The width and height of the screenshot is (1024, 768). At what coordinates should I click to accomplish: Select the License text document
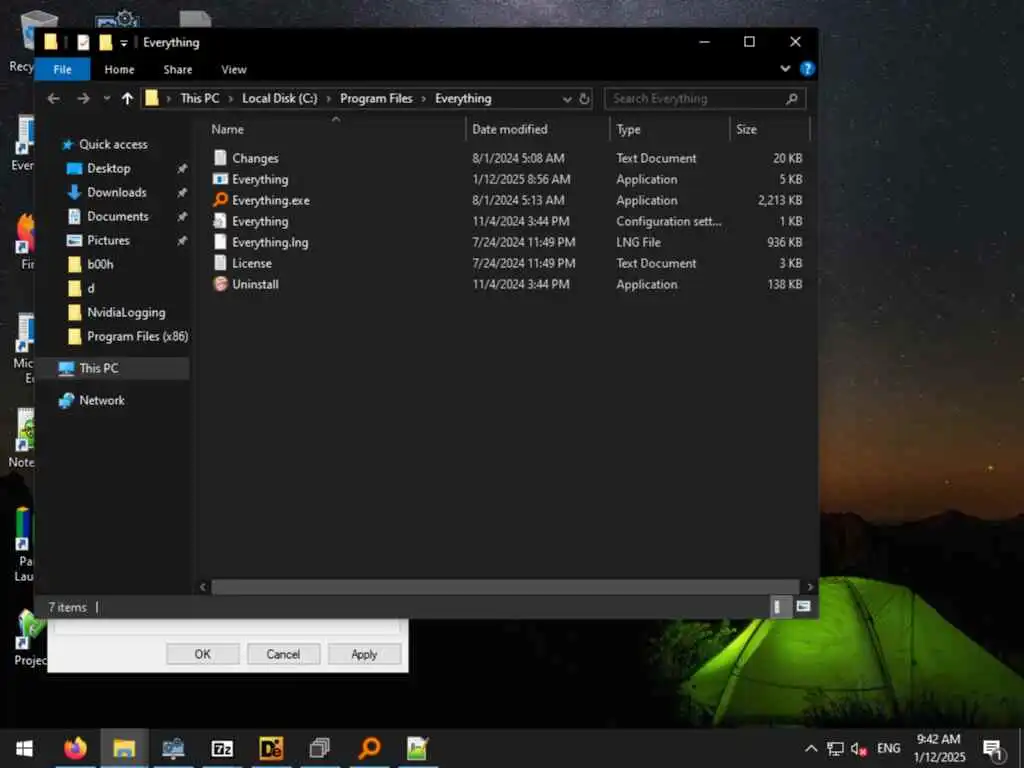point(251,263)
